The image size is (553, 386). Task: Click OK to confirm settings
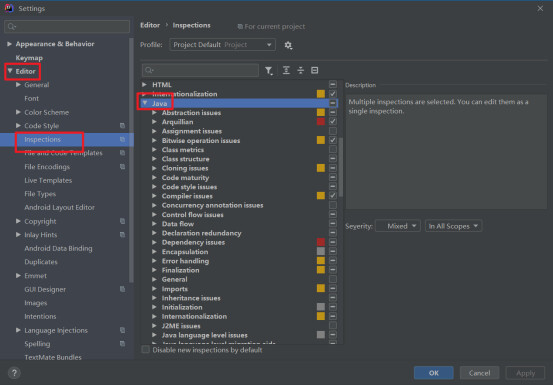point(433,373)
